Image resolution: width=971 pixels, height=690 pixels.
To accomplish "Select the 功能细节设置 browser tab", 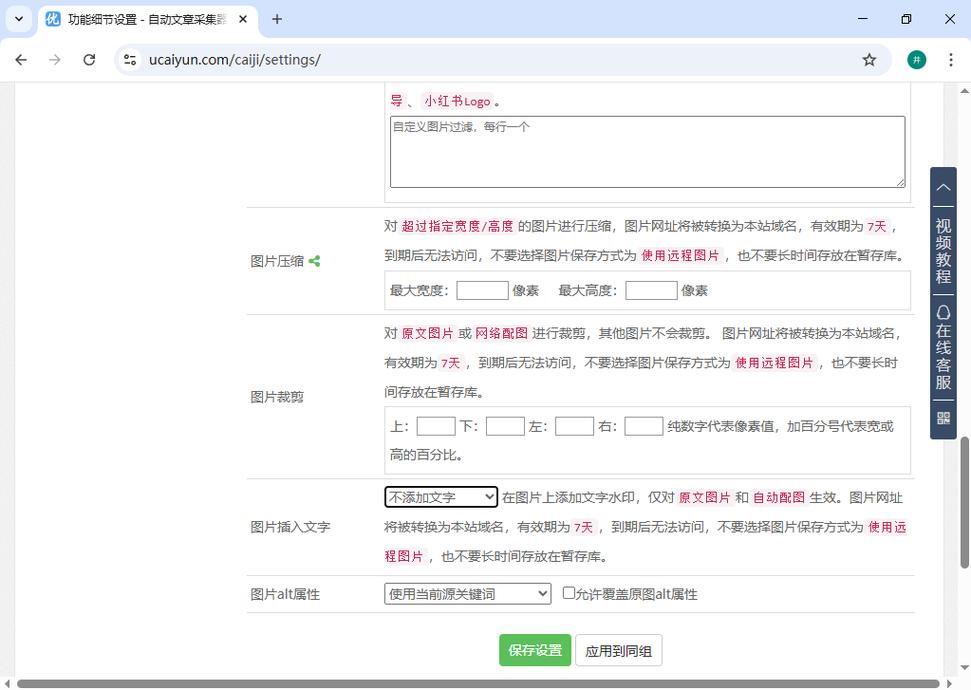I will point(140,19).
